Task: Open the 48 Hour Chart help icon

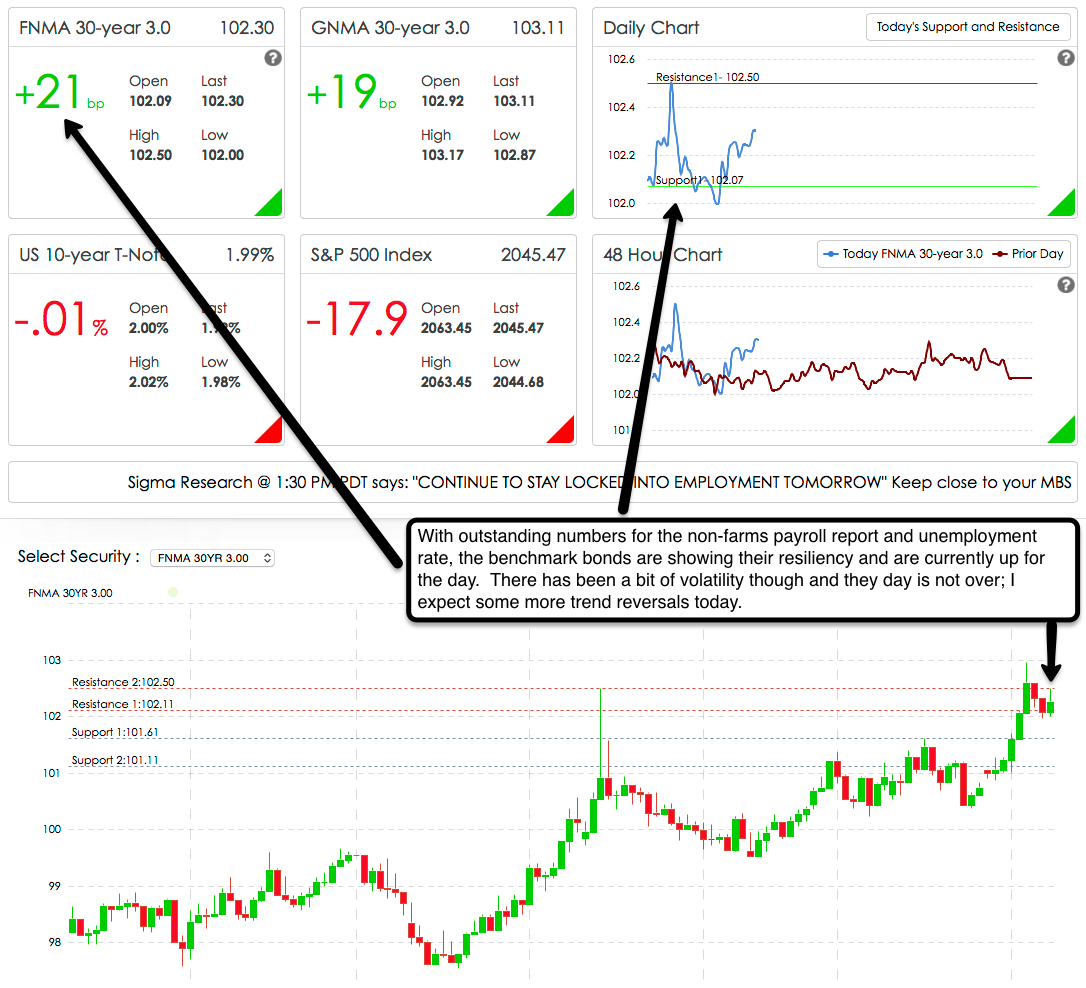Action: pos(1065,285)
